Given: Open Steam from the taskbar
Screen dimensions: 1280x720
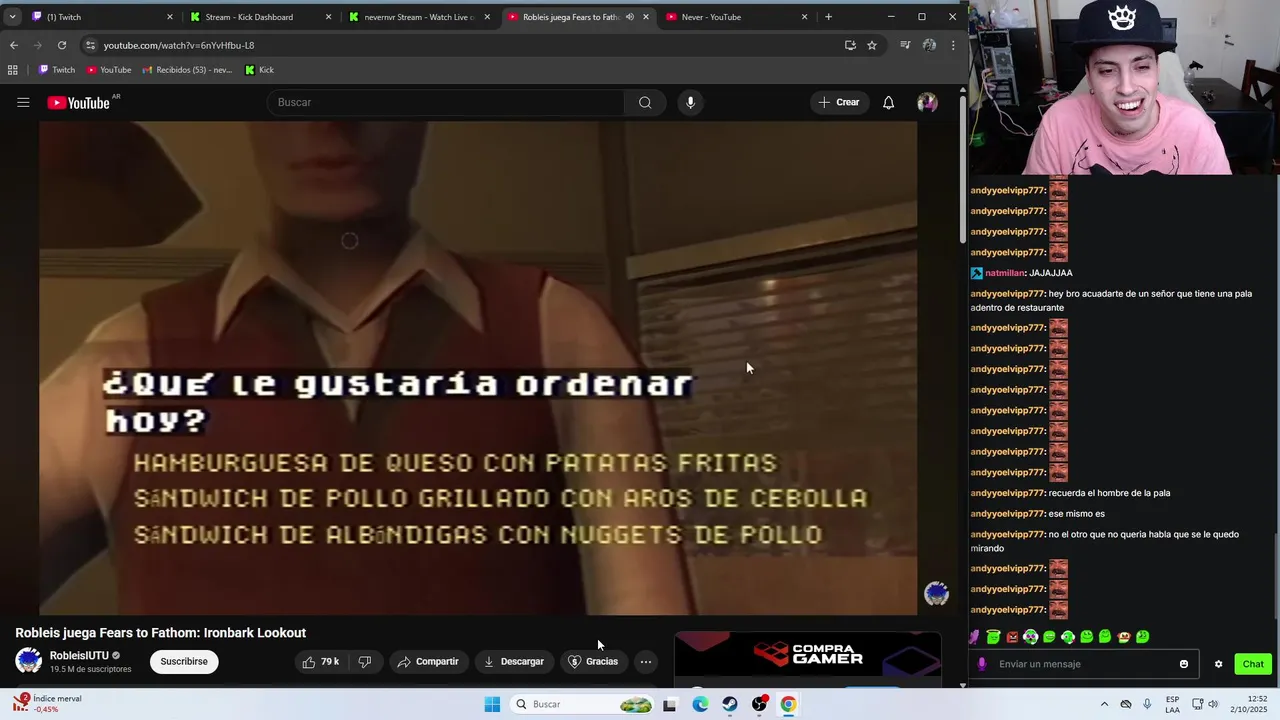Looking at the screenshot, I should coord(730,704).
